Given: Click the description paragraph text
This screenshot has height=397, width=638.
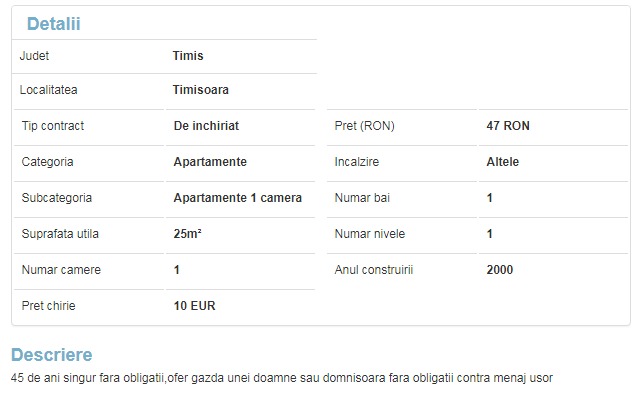Looking at the screenshot, I should tap(282, 378).
